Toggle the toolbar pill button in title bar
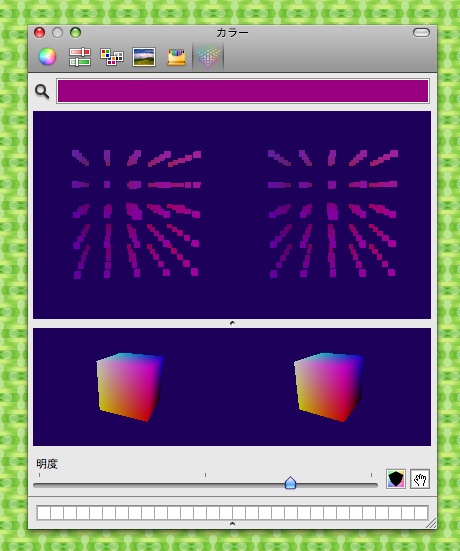Viewport: 460px width, 551px height. [421, 33]
